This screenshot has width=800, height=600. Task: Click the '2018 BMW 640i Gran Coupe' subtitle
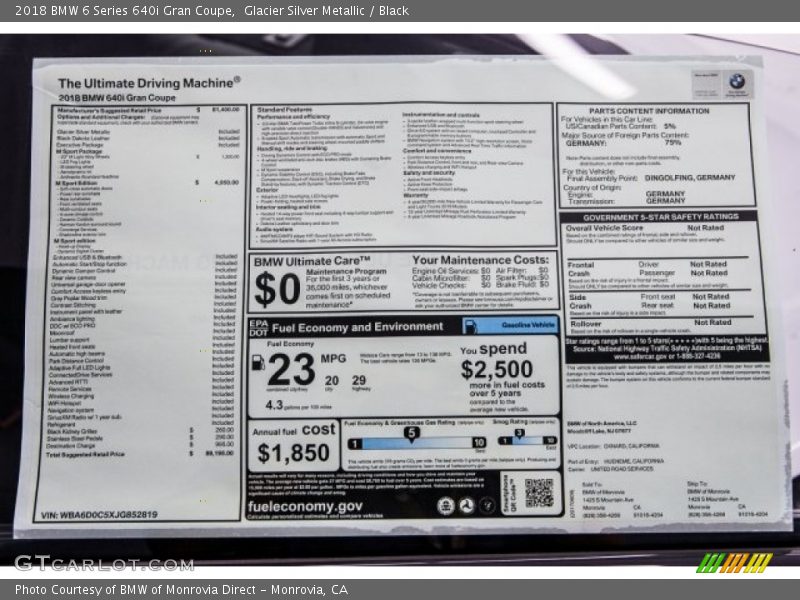(117, 97)
